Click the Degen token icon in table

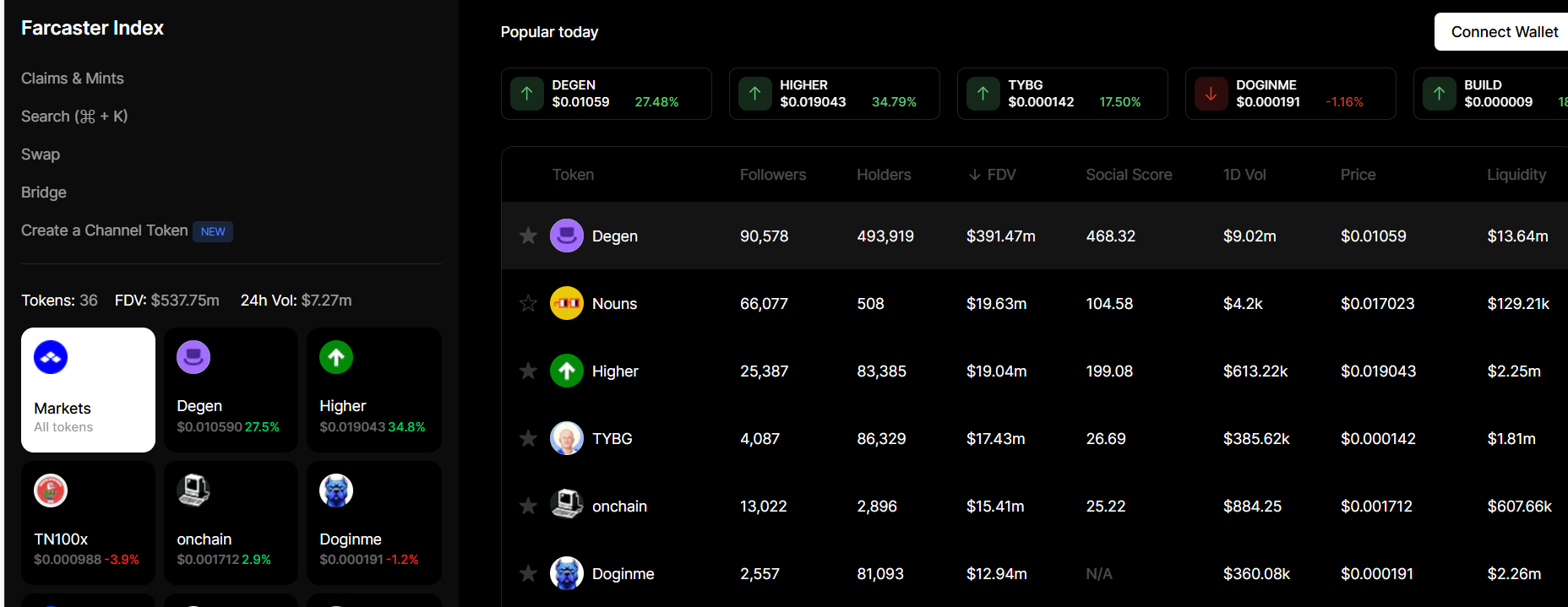(566, 236)
